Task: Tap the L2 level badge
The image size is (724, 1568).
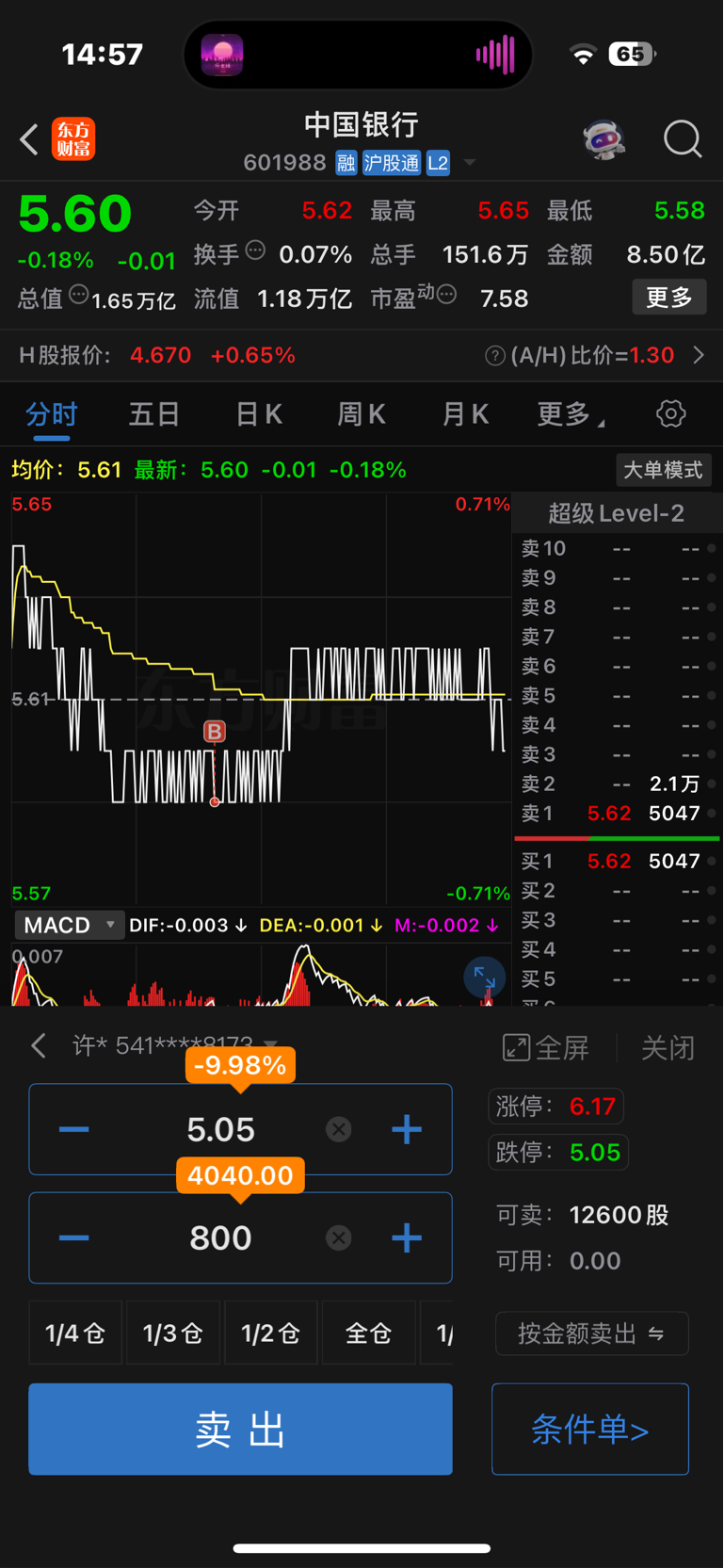Action: pos(438,163)
